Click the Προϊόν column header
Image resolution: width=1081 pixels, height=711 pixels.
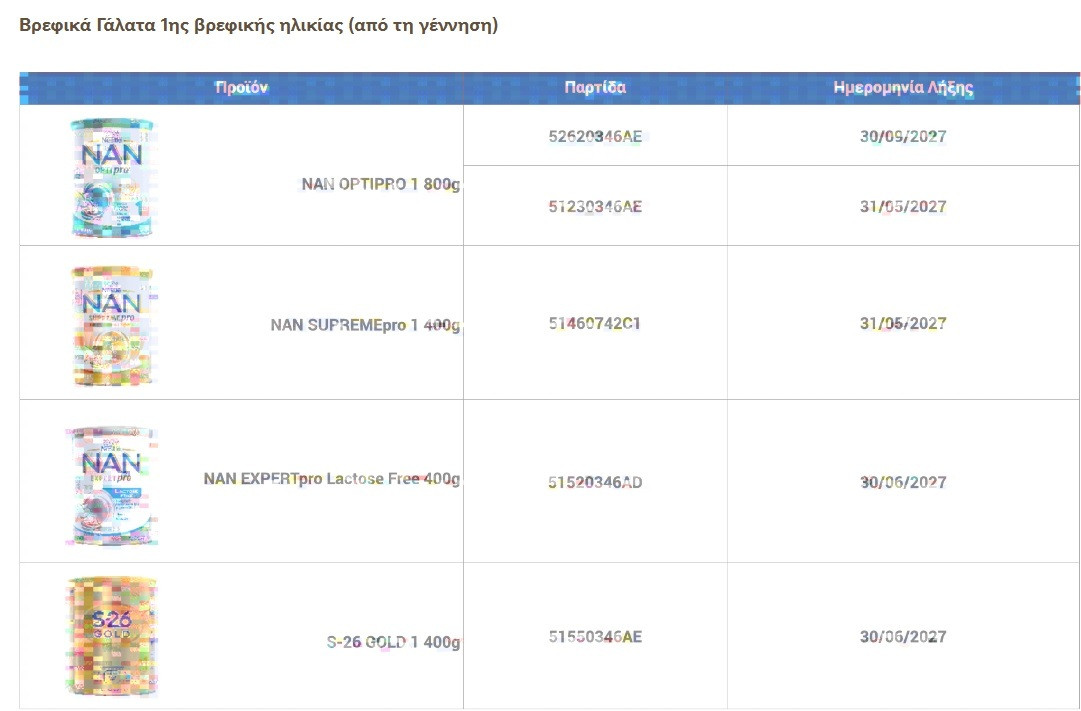(x=241, y=88)
